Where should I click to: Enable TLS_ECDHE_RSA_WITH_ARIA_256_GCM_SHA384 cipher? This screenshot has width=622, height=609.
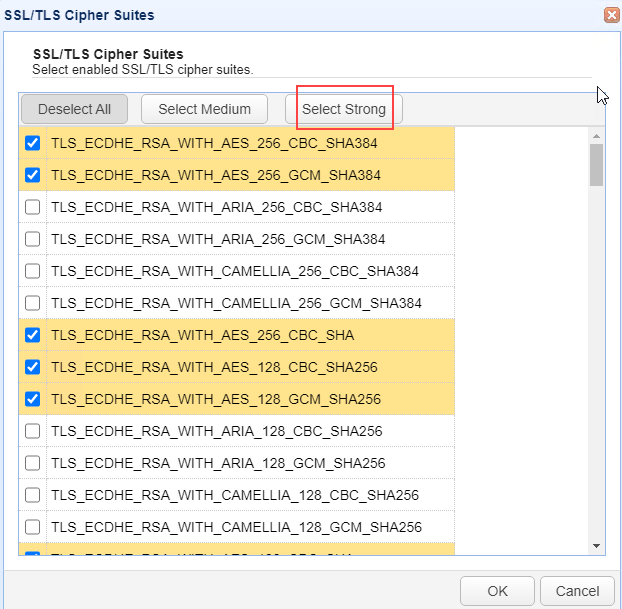33,239
